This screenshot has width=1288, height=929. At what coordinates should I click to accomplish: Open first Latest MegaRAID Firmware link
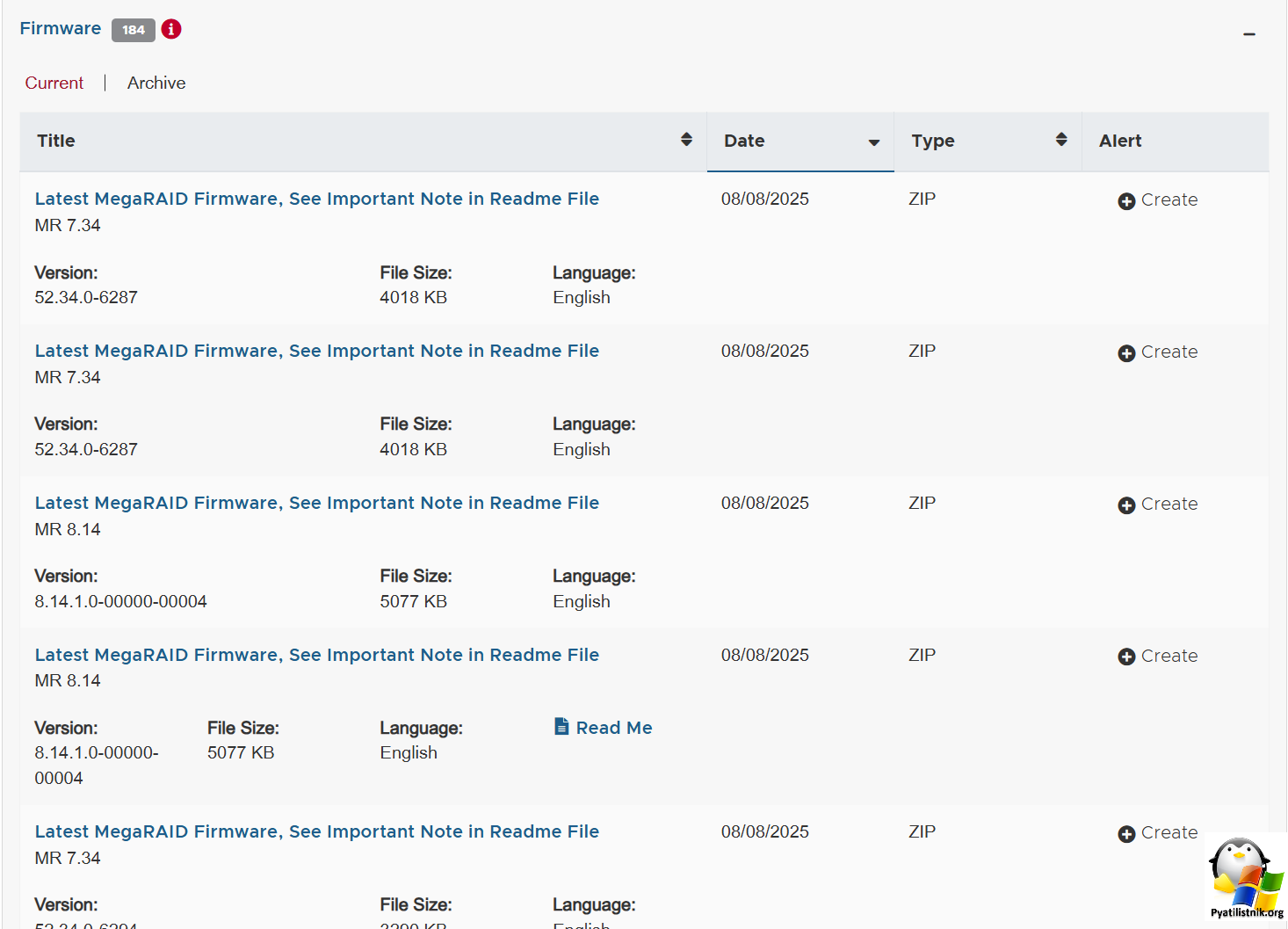point(316,199)
